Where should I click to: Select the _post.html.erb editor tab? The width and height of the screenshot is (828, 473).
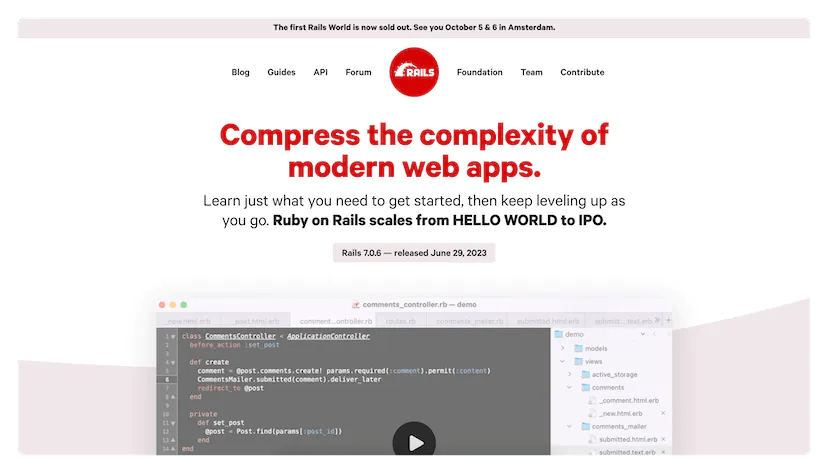[x=256, y=321]
